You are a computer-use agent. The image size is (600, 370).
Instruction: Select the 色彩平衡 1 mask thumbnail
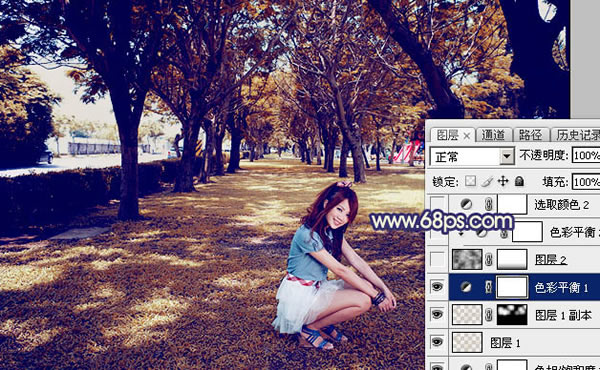[x=512, y=287]
